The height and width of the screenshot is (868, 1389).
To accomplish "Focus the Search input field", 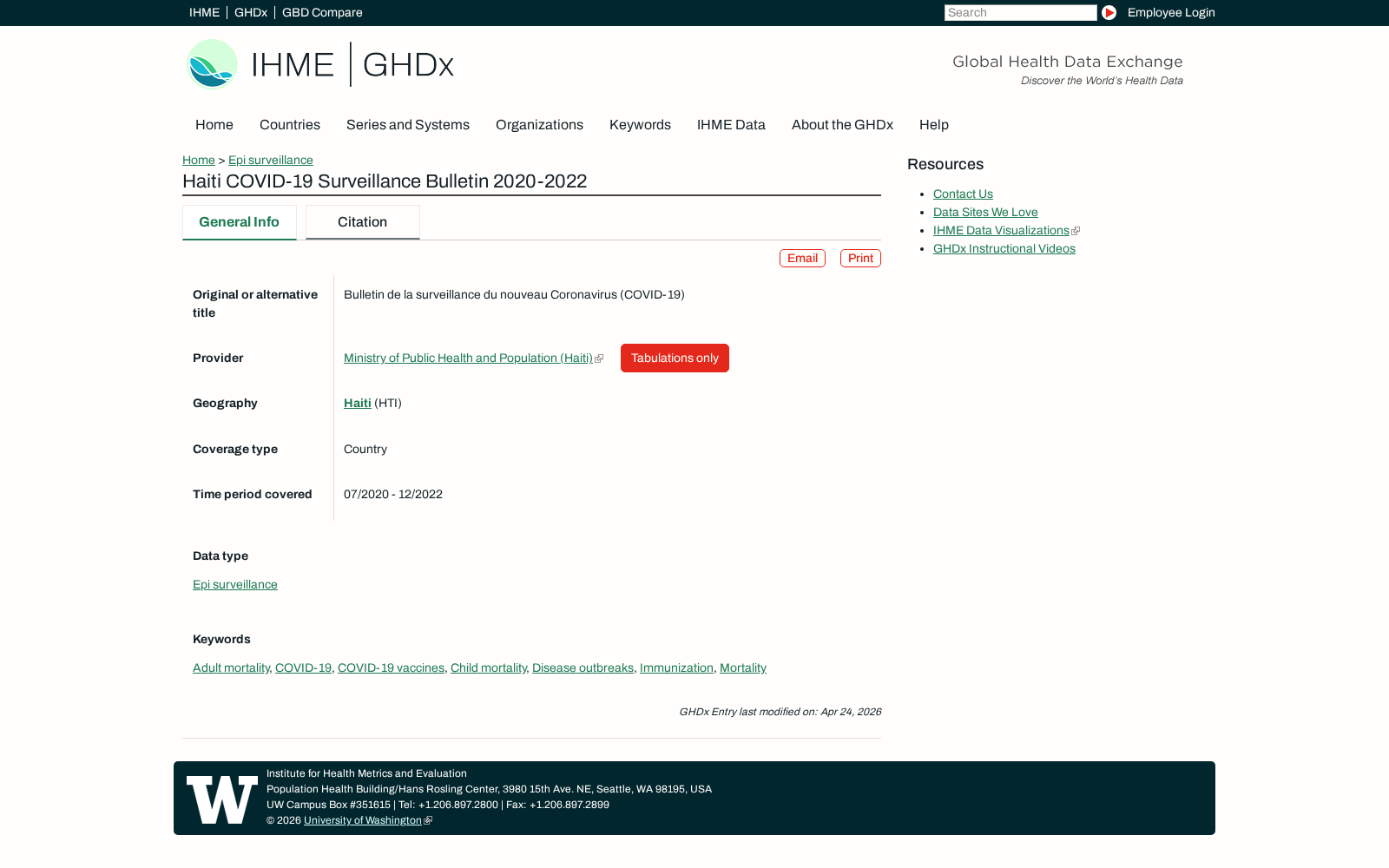I will point(1021,12).
